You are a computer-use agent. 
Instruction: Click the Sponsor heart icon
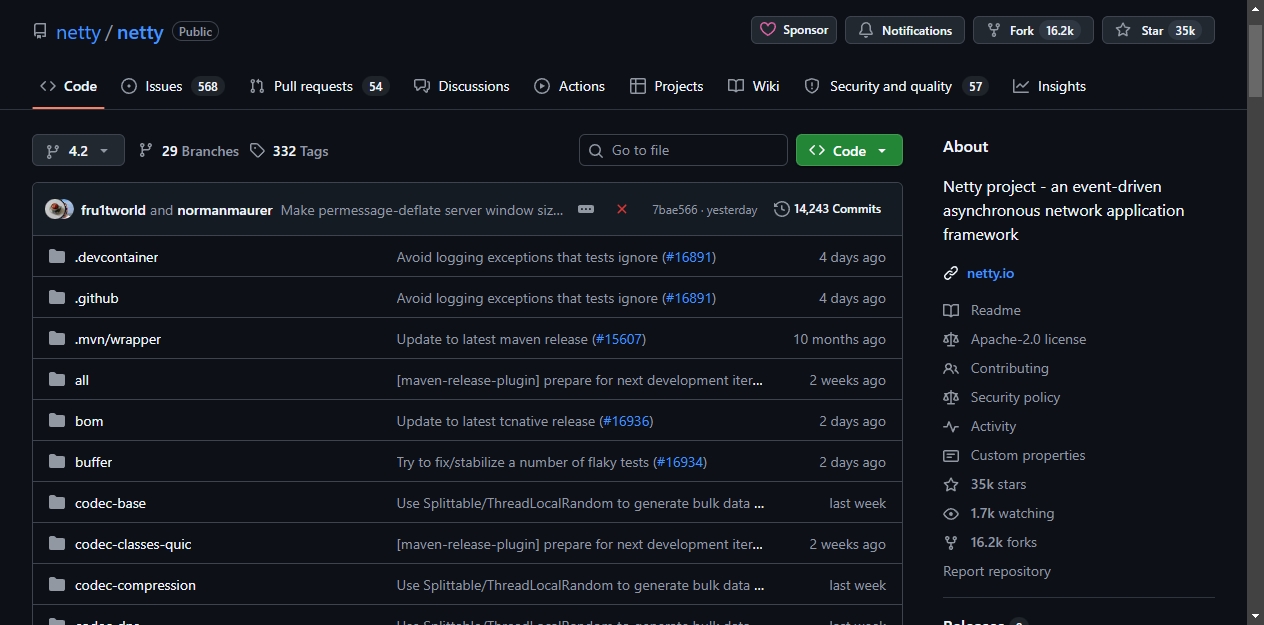tap(768, 30)
